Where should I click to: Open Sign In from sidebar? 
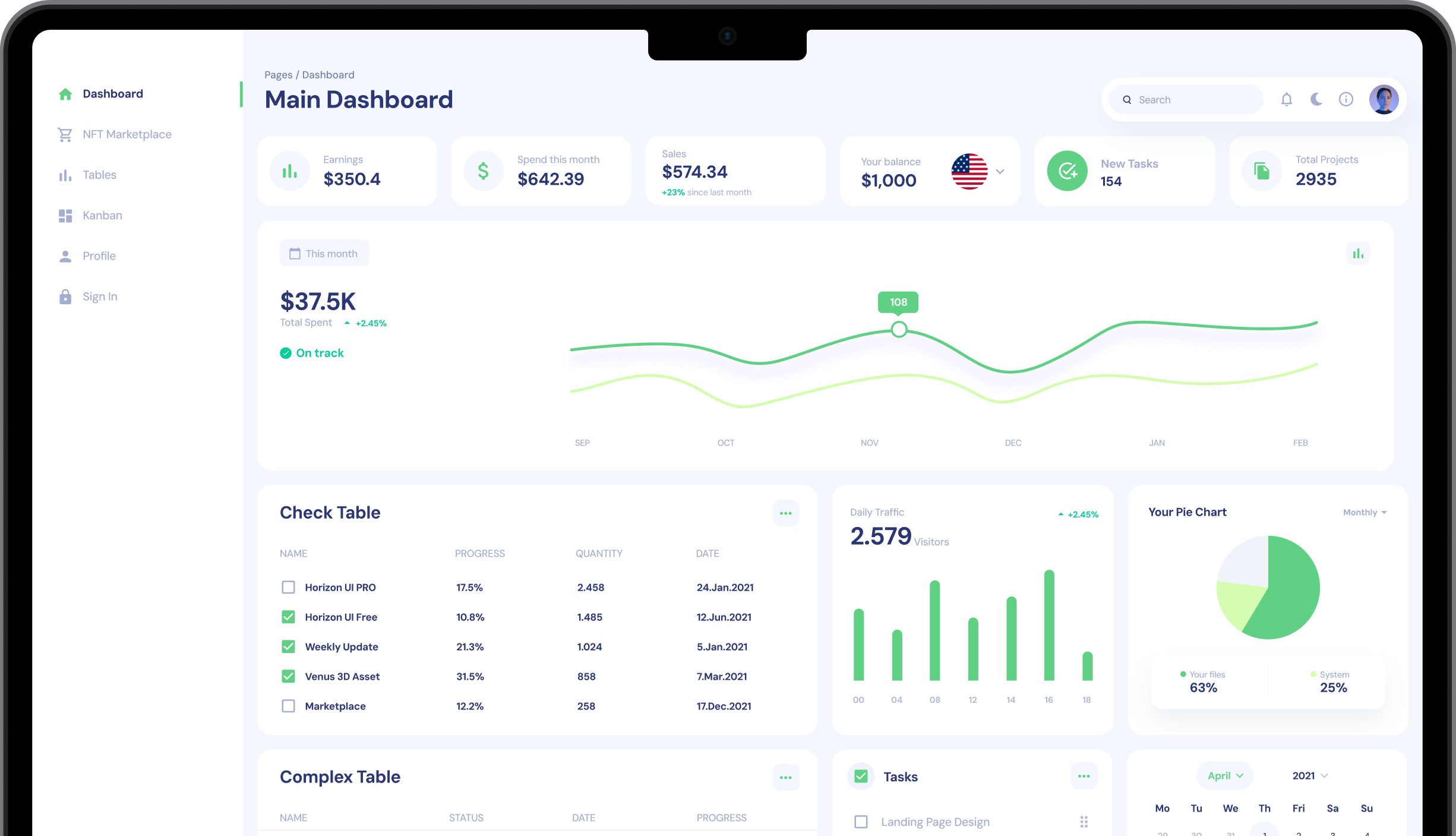pyautogui.click(x=100, y=296)
